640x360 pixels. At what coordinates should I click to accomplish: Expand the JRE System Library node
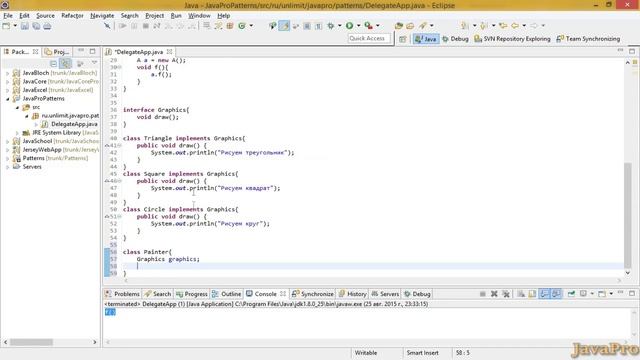[x=17, y=133]
